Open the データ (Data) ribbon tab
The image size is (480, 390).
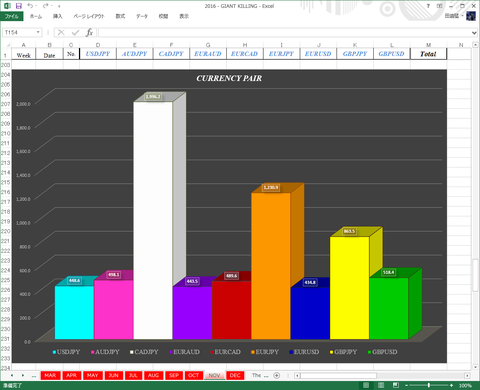click(x=142, y=16)
